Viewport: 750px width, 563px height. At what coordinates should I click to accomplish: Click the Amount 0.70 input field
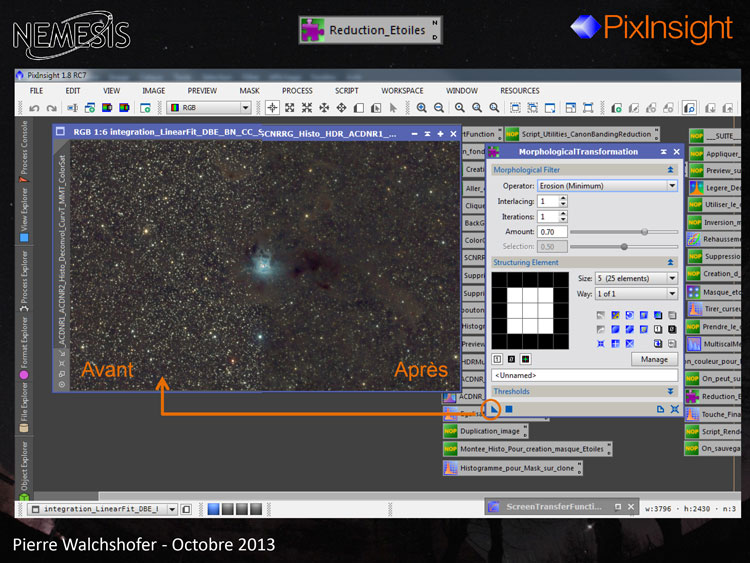552,232
